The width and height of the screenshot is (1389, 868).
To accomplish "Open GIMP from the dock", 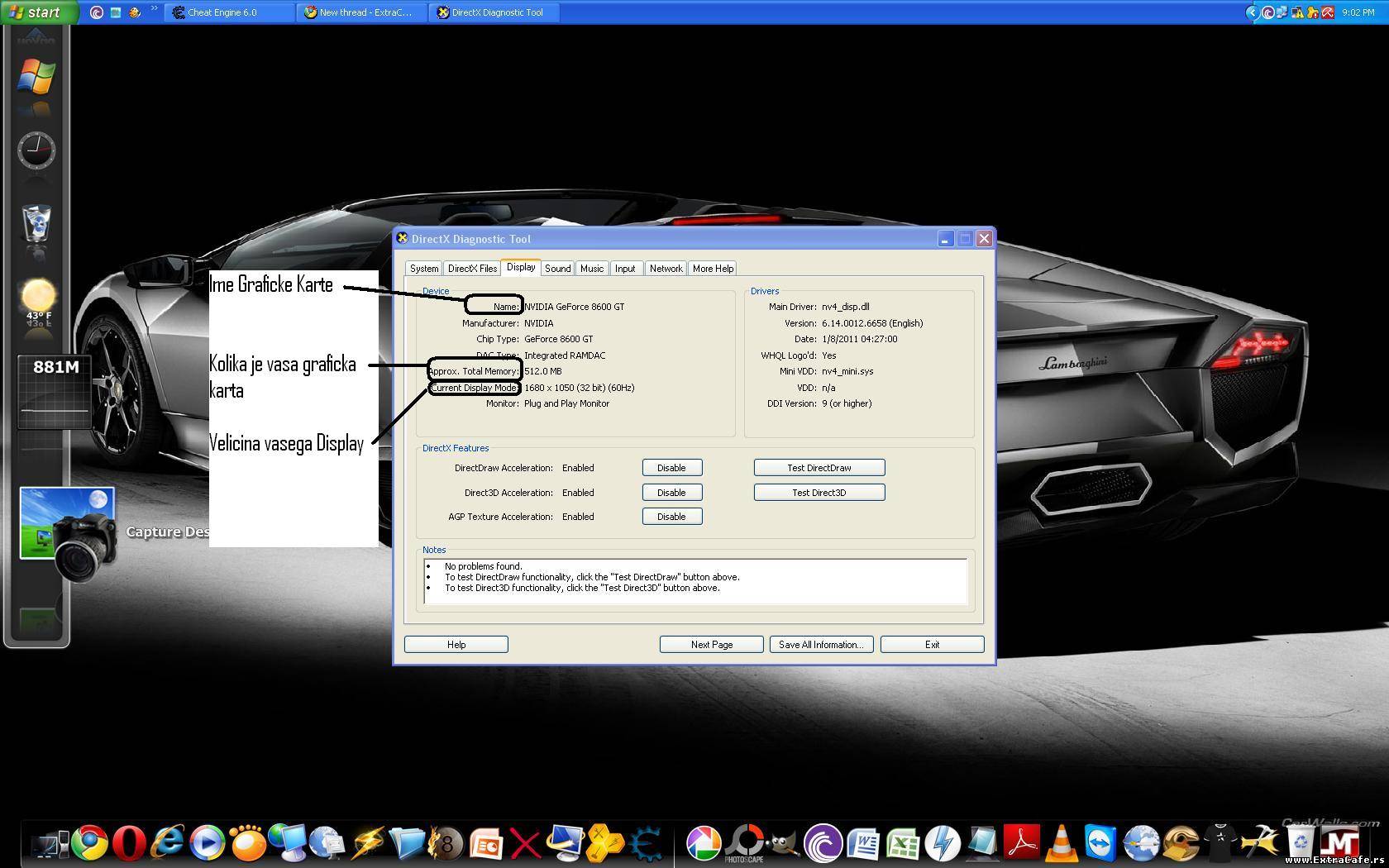I will (782, 843).
